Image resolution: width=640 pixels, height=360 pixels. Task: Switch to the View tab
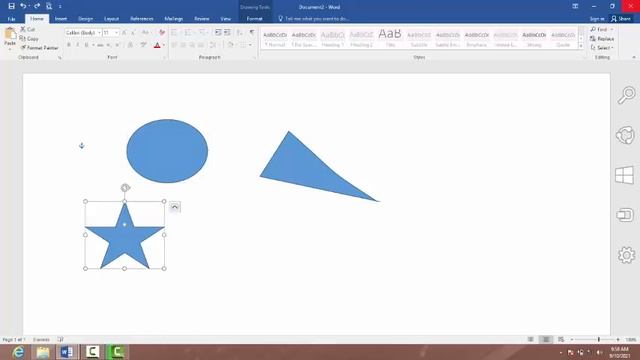click(x=225, y=19)
